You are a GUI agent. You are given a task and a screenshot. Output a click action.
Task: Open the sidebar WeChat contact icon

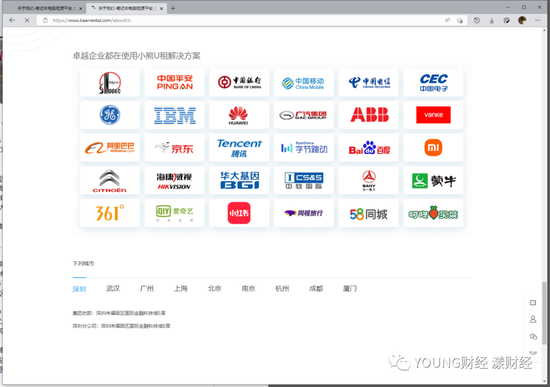[533, 336]
